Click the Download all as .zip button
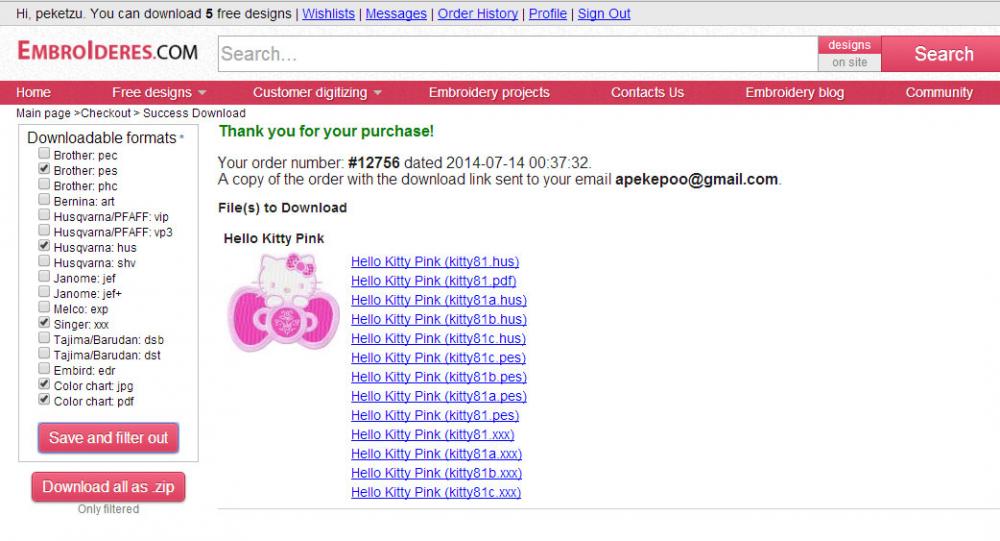Image resolution: width=1000 pixels, height=541 pixels. [x=108, y=487]
